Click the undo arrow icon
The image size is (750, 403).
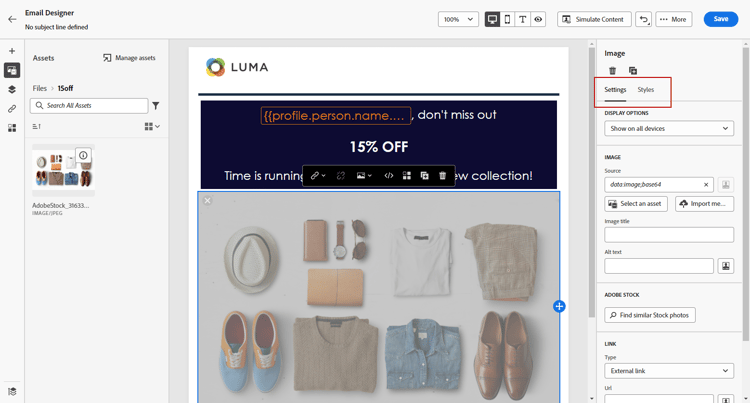pyautogui.click(x=643, y=19)
